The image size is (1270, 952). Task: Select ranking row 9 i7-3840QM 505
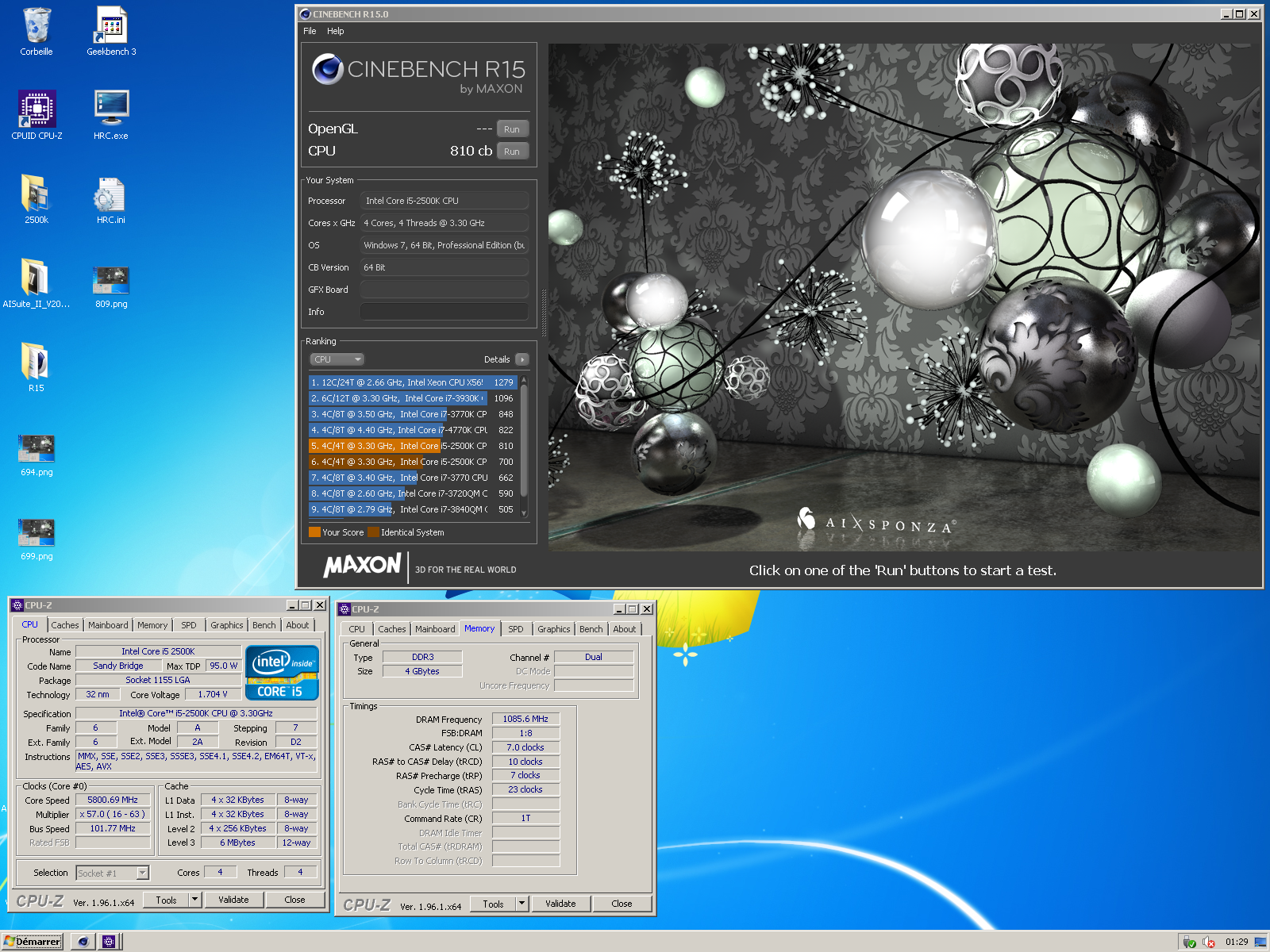(x=413, y=509)
